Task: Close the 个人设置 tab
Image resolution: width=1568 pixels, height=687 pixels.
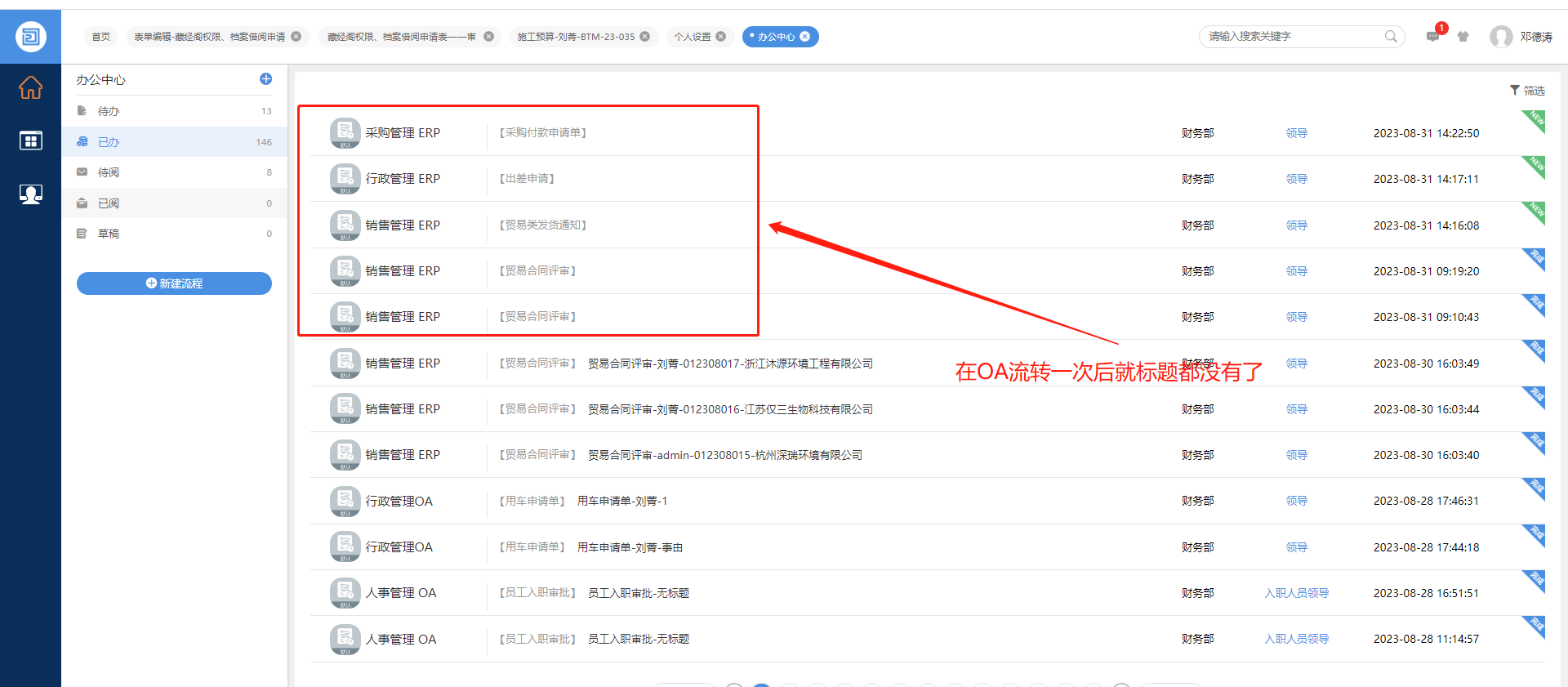Action: point(720,37)
